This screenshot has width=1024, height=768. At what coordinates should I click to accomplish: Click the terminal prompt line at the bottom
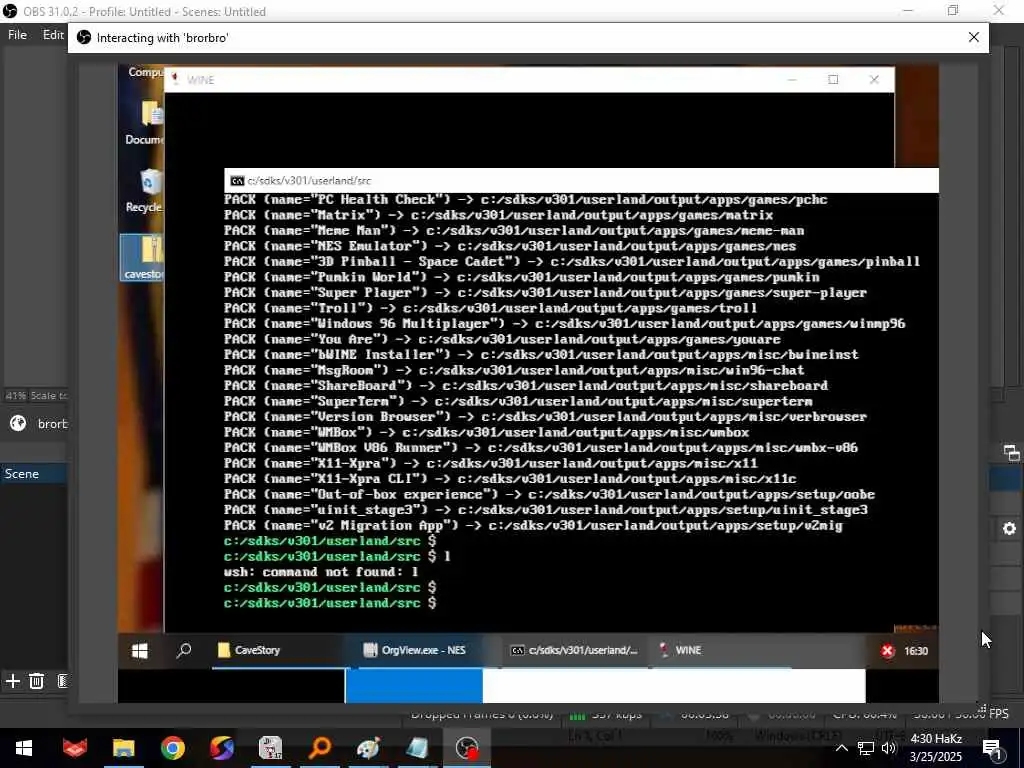(330, 603)
